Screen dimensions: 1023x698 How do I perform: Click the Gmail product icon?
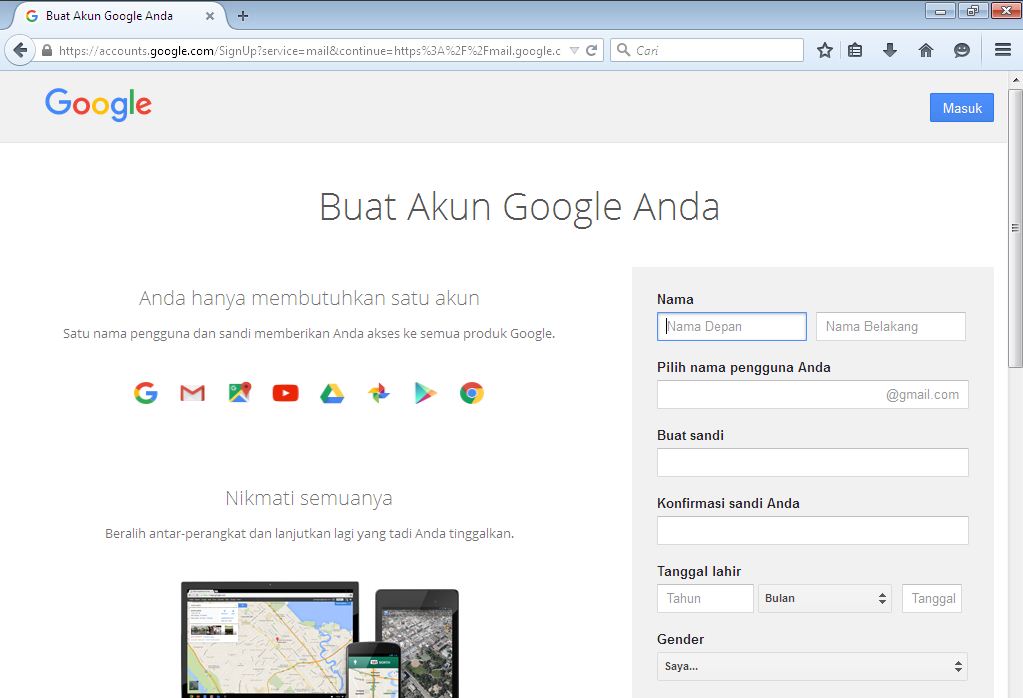(192, 393)
